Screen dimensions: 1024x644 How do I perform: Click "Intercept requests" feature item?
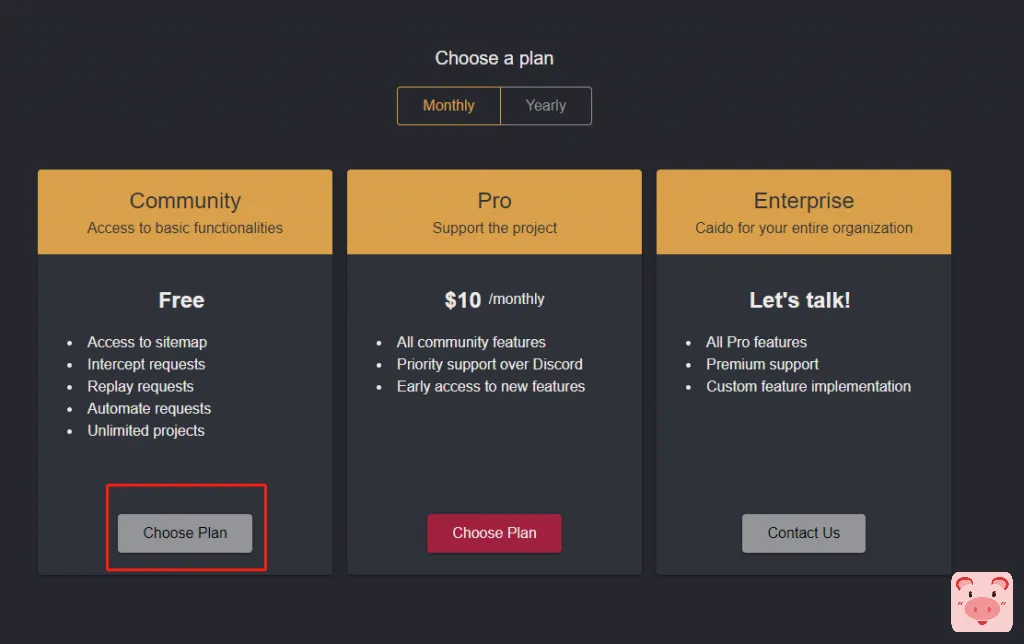pos(146,364)
